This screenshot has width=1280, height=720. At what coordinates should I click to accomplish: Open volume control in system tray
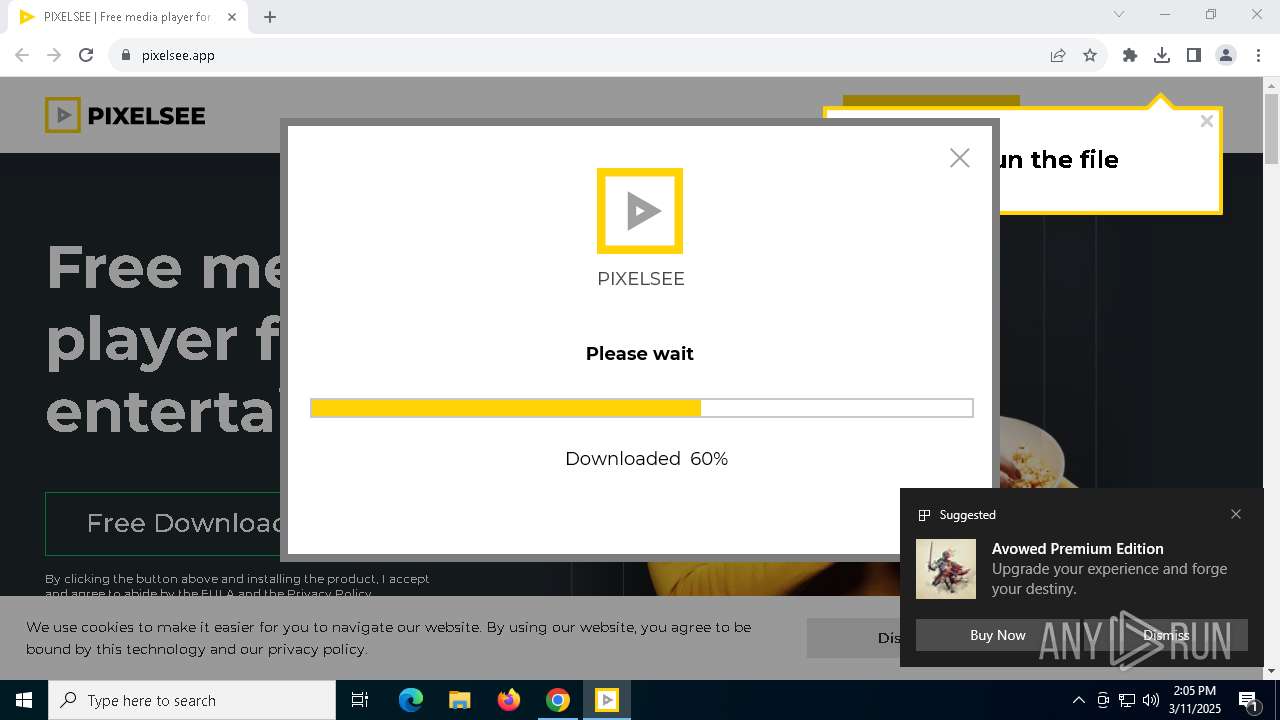click(x=1151, y=700)
